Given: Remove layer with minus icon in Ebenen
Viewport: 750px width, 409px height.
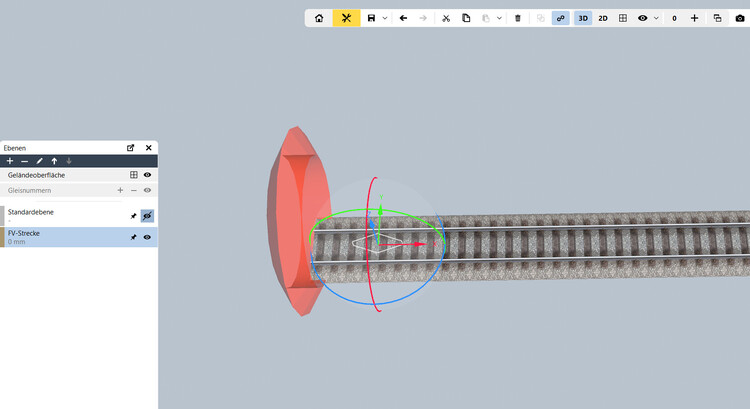Looking at the screenshot, I should [24, 161].
